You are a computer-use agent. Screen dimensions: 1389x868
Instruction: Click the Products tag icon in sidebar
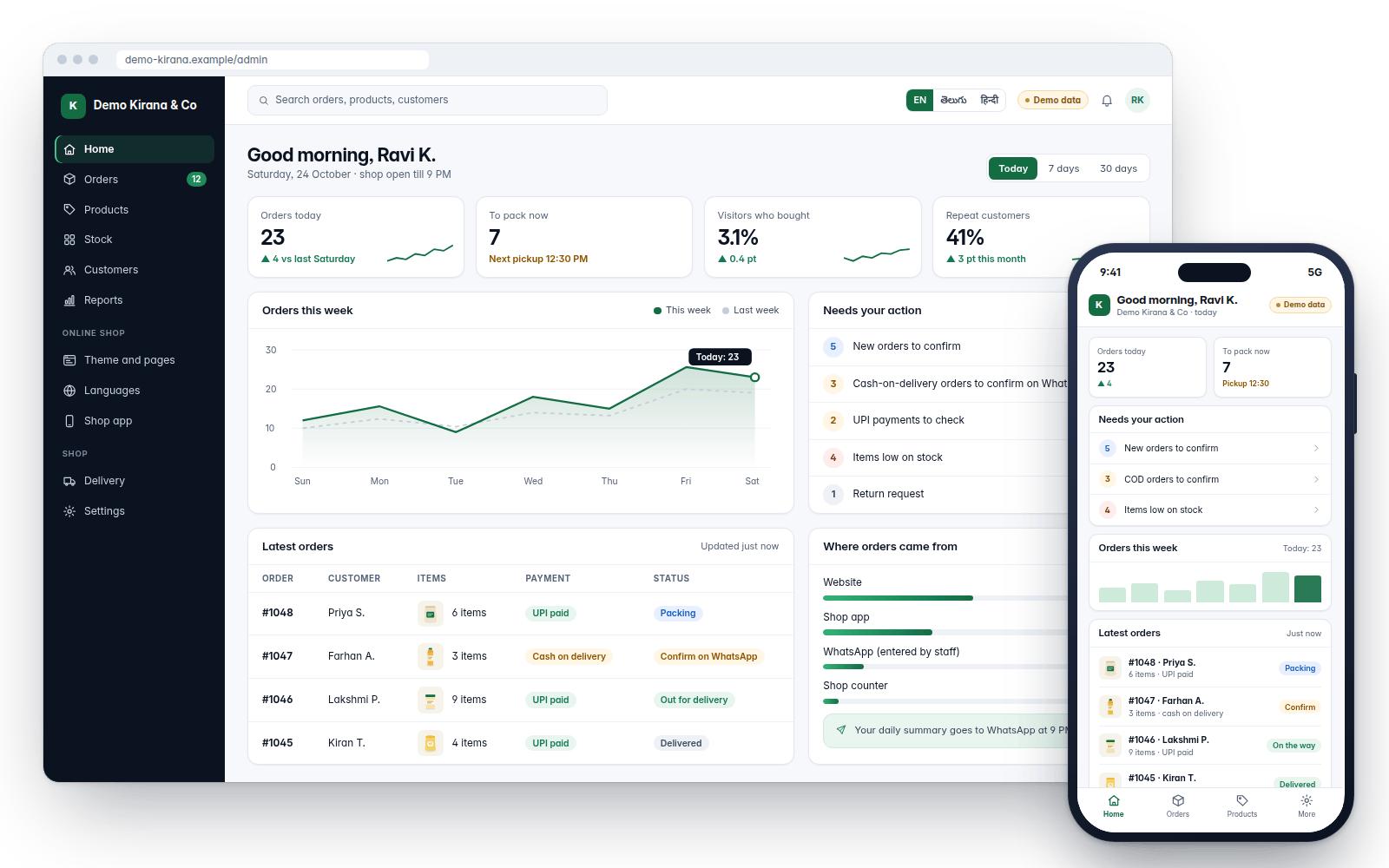(x=69, y=210)
